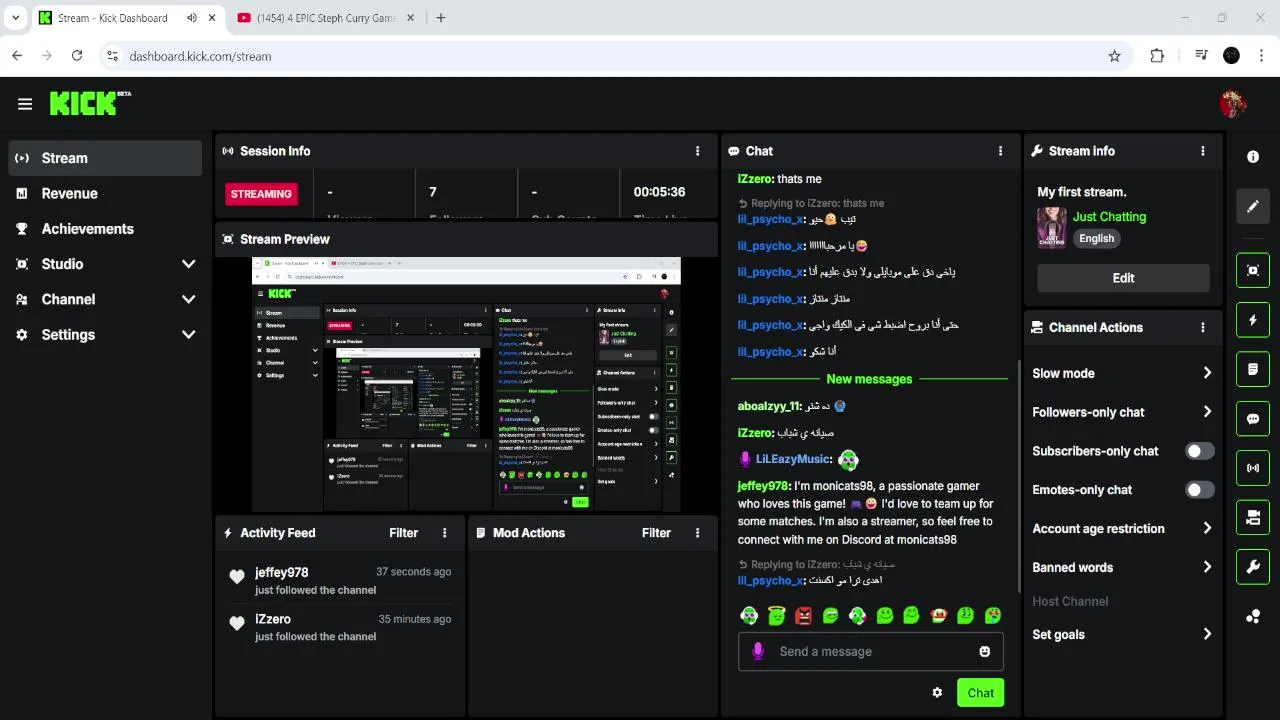Viewport: 1280px width, 720px height.
Task: Toggle the document mod actions icon in right toolbar
Action: click(1253, 369)
